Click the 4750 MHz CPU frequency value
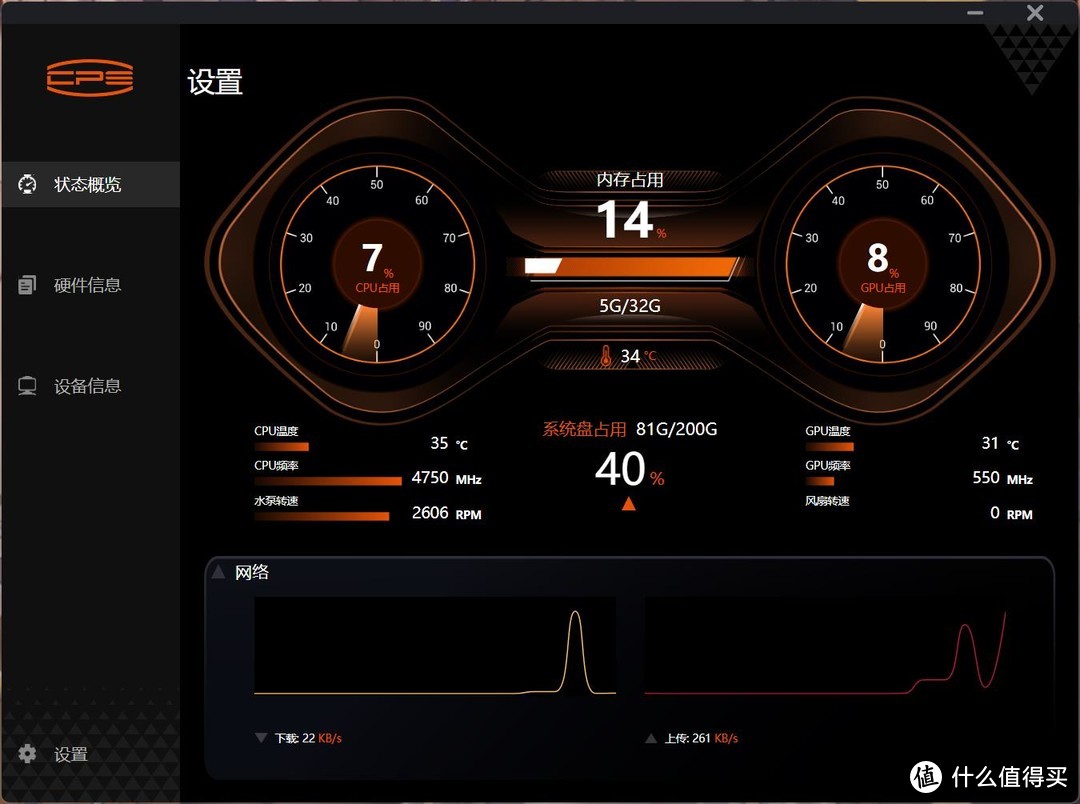This screenshot has width=1080, height=804. [x=446, y=478]
